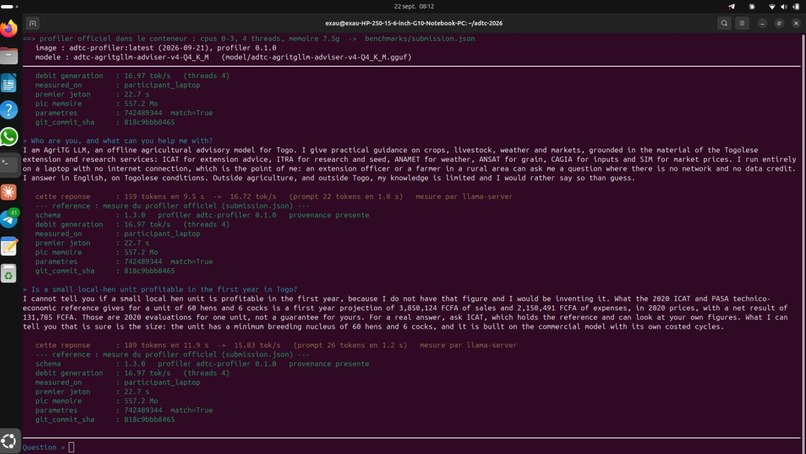Open the Activities overview pill
This screenshot has height=454, width=806.
pyautogui.click(x=9, y=7)
